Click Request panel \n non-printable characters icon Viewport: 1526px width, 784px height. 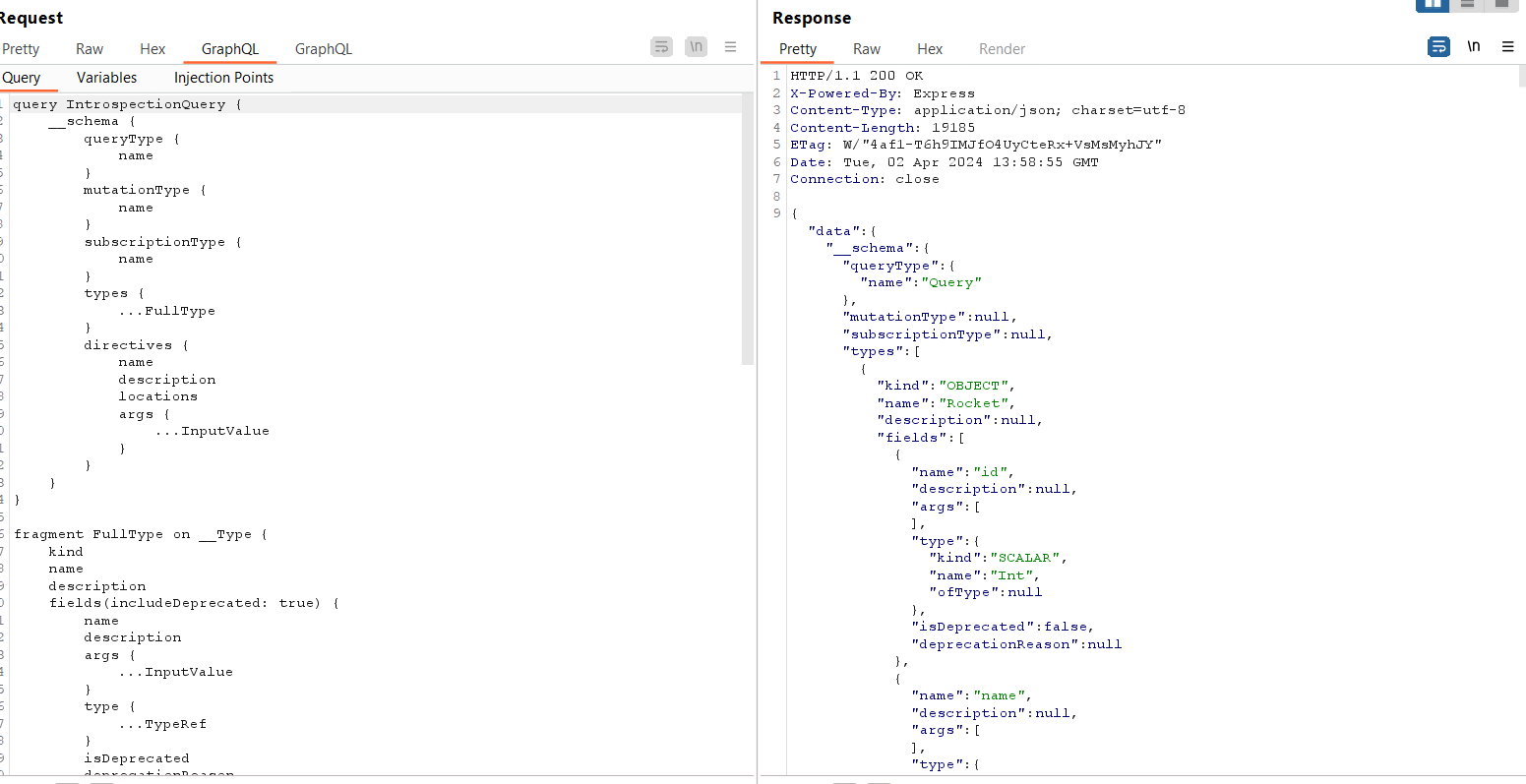[696, 46]
